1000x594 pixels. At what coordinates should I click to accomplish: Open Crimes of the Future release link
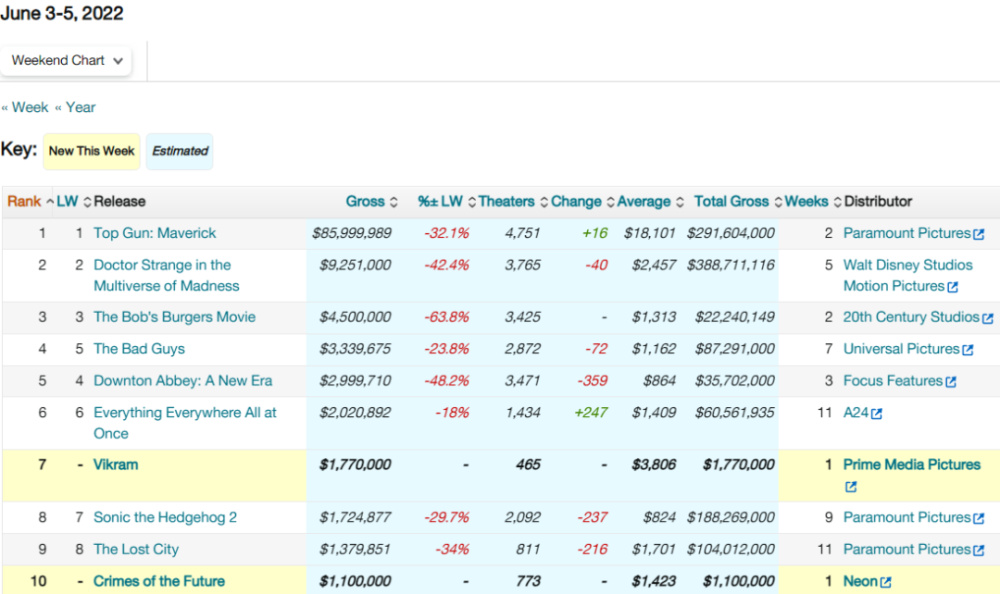(x=159, y=581)
